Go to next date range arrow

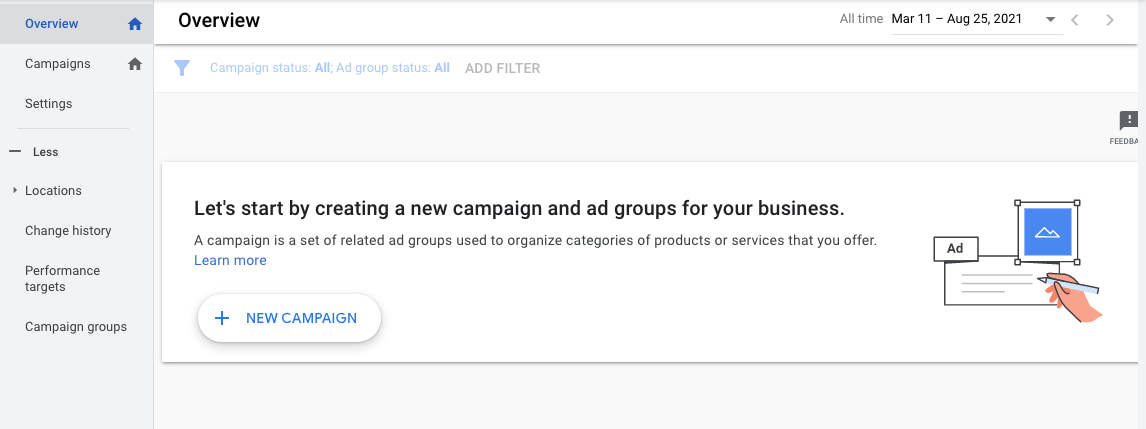pyautogui.click(x=1110, y=20)
